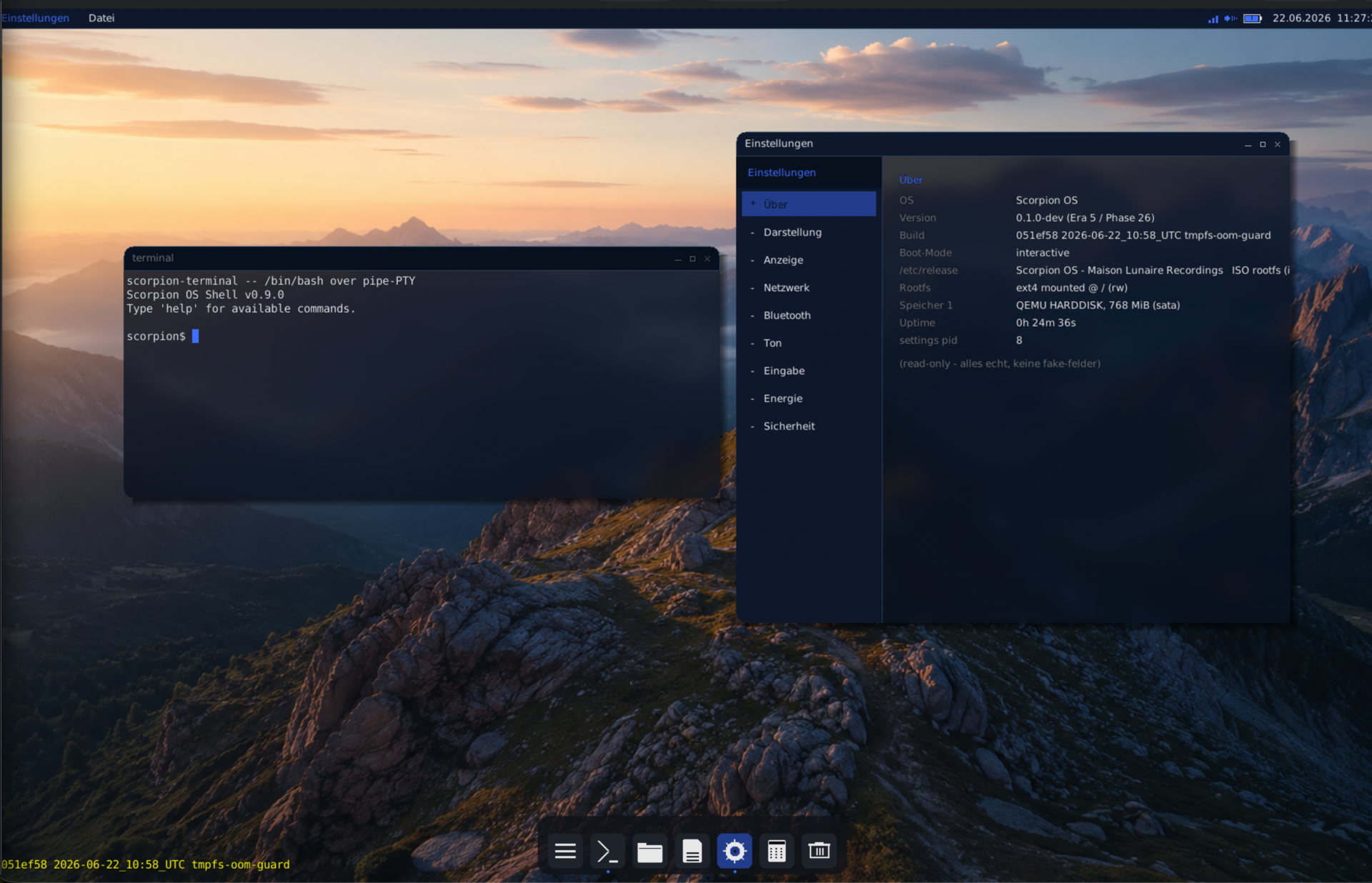This screenshot has width=1372, height=883.
Task: Click the read-only note below the fields
Action: (x=999, y=364)
